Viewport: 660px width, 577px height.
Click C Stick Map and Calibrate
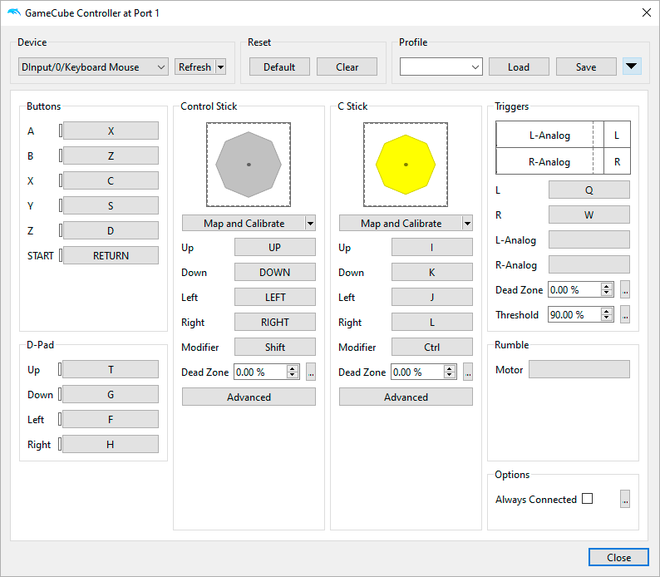coord(401,223)
